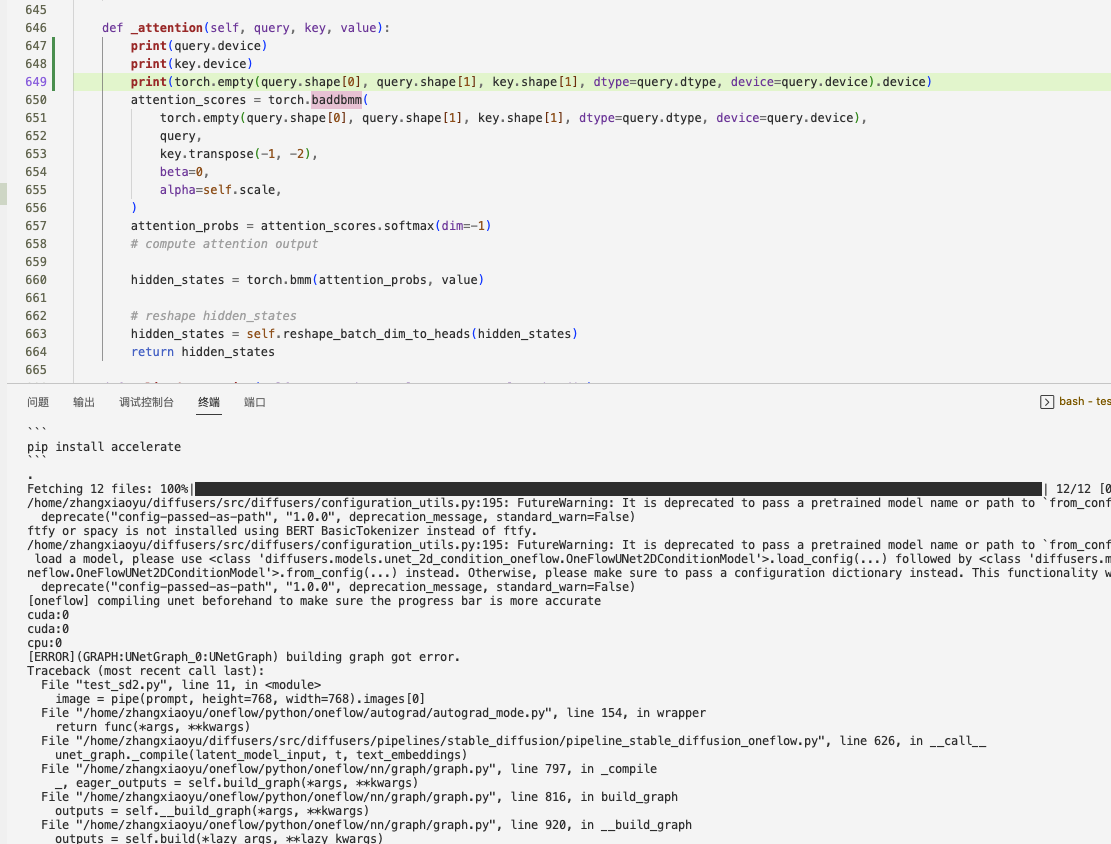Click line number 646 in the editor
The image size is (1111, 844).
click(36, 27)
